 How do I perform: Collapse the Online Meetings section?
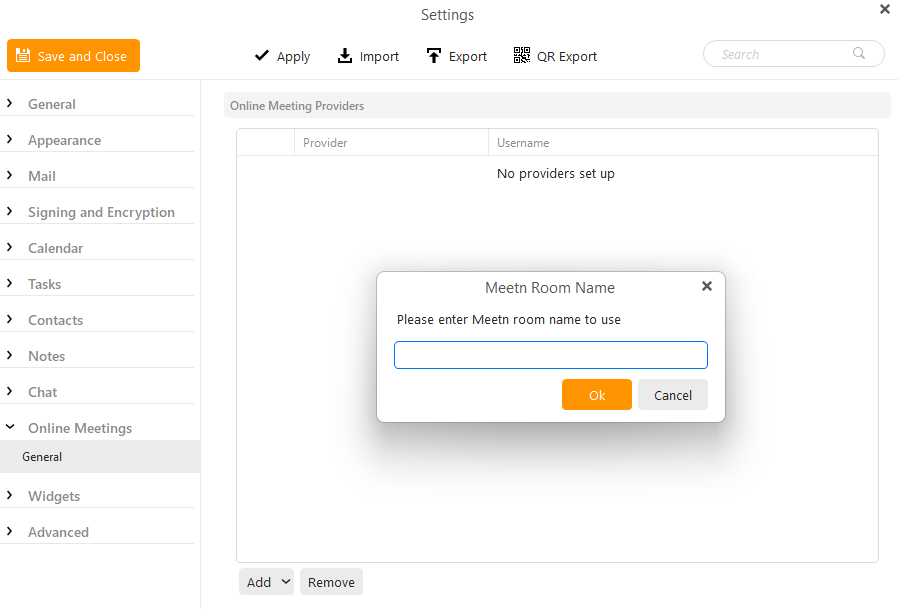[10, 427]
